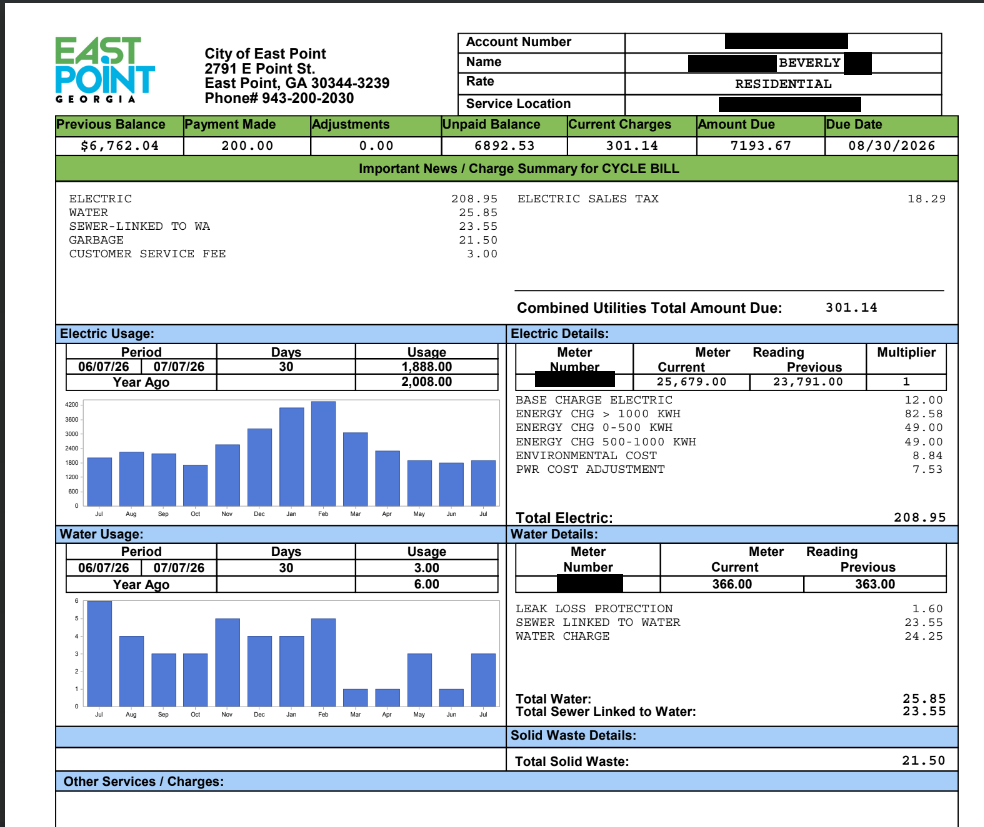
Task: Click the February bar in electric usage chart
Action: click(x=323, y=453)
